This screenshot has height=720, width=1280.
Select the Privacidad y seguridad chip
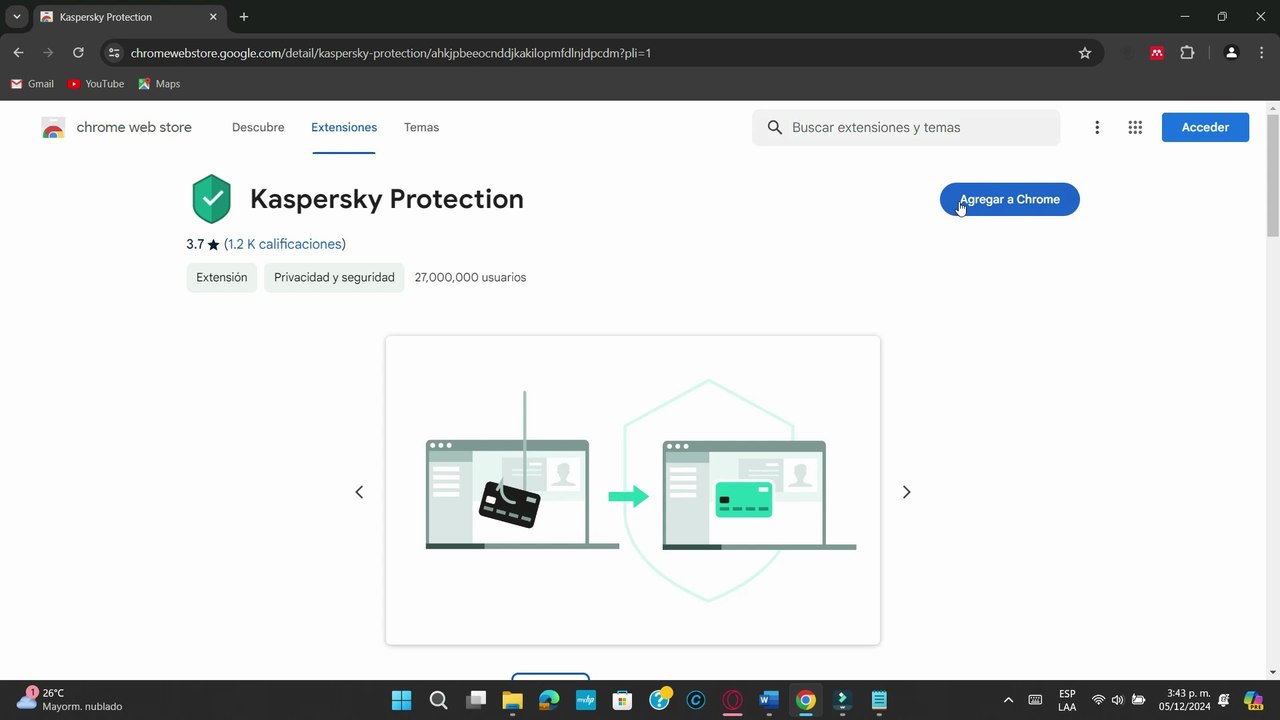pyautogui.click(x=334, y=277)
